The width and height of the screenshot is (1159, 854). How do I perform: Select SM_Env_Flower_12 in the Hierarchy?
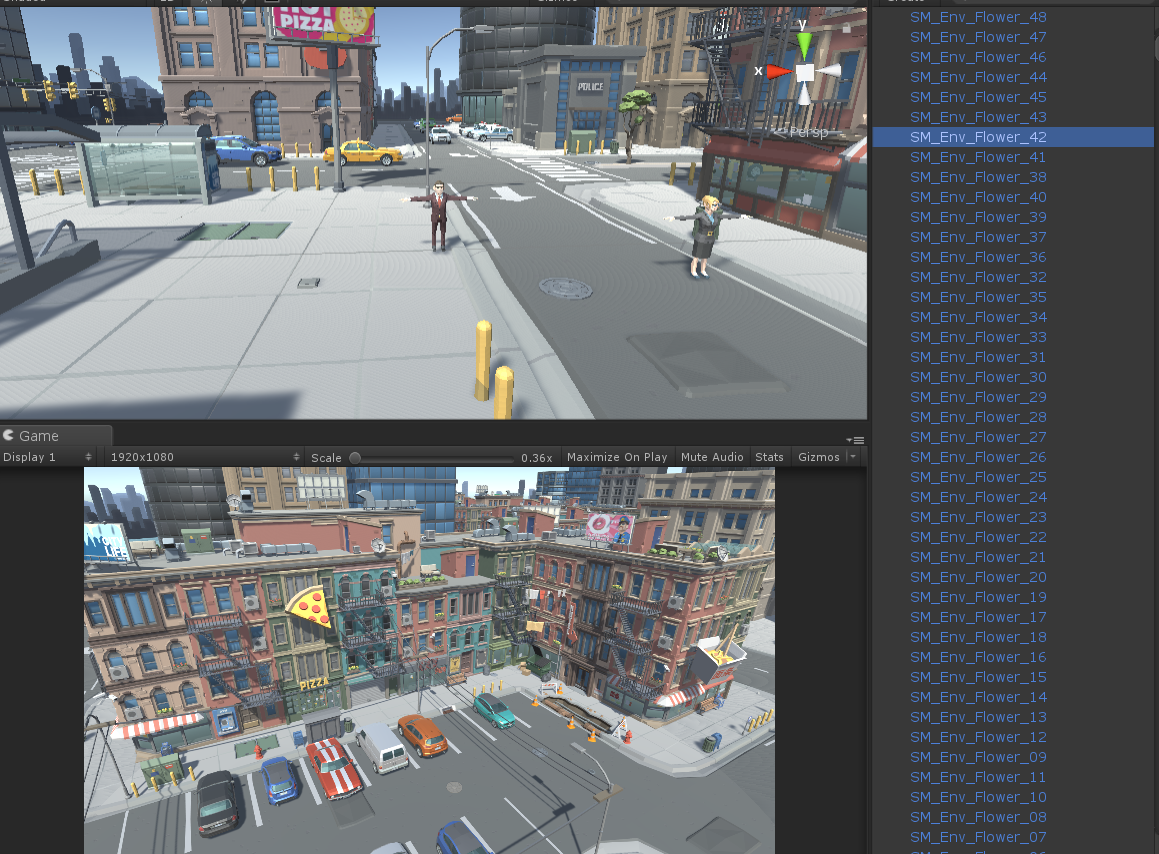pos(1013,736)
